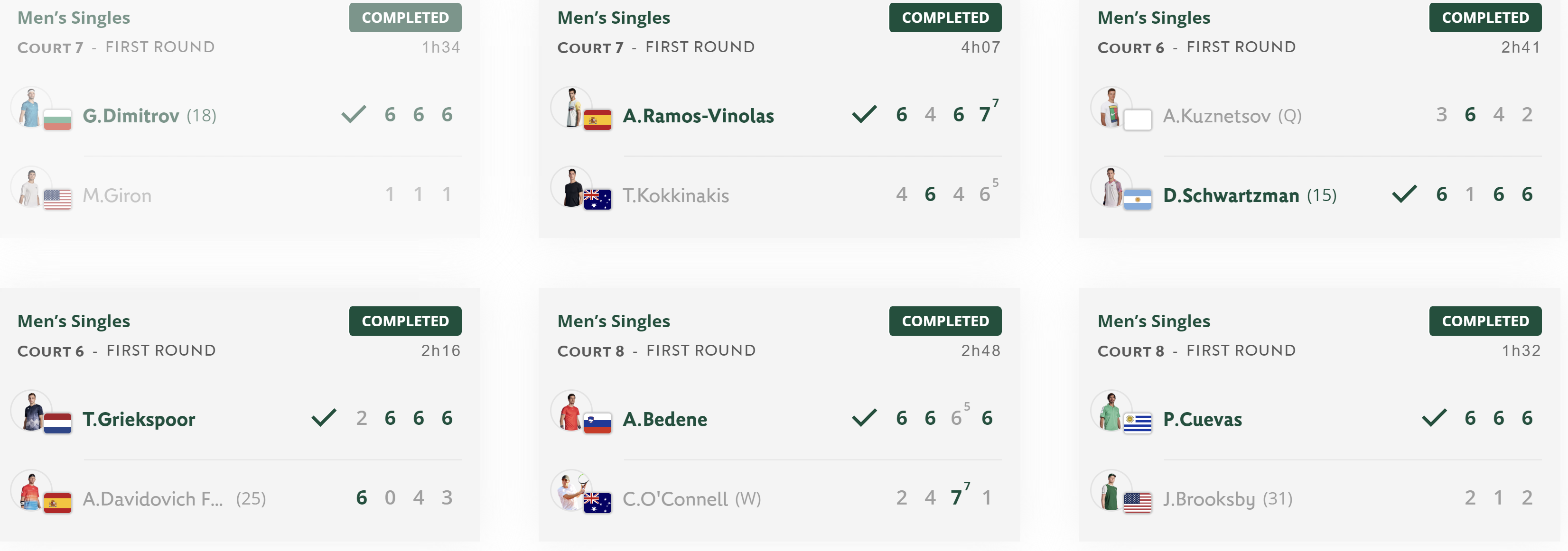Open J.Brooksby player photo thumbnail
Screen dimensions: 1568x551
click(x=1111, y=491)
